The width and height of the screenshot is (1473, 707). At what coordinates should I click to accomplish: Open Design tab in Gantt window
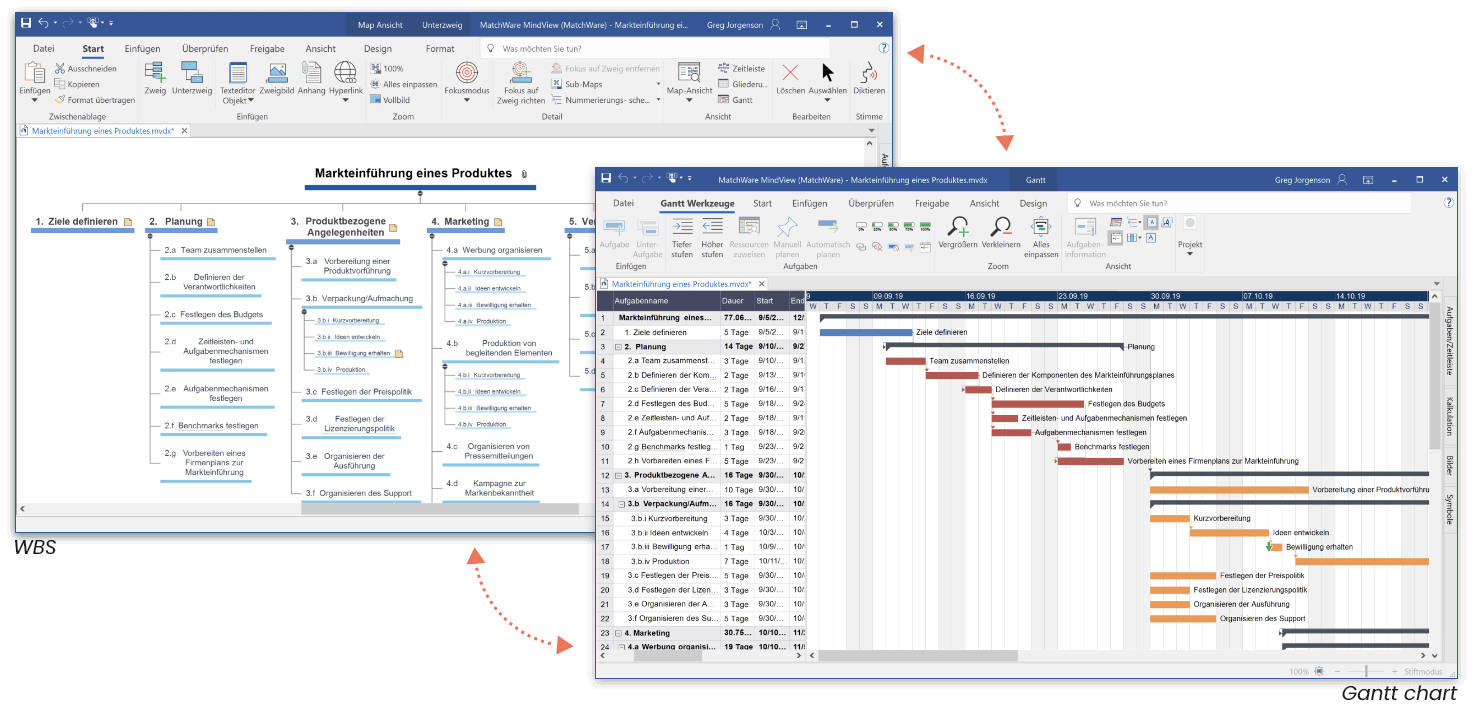(x=1033, y=203)
